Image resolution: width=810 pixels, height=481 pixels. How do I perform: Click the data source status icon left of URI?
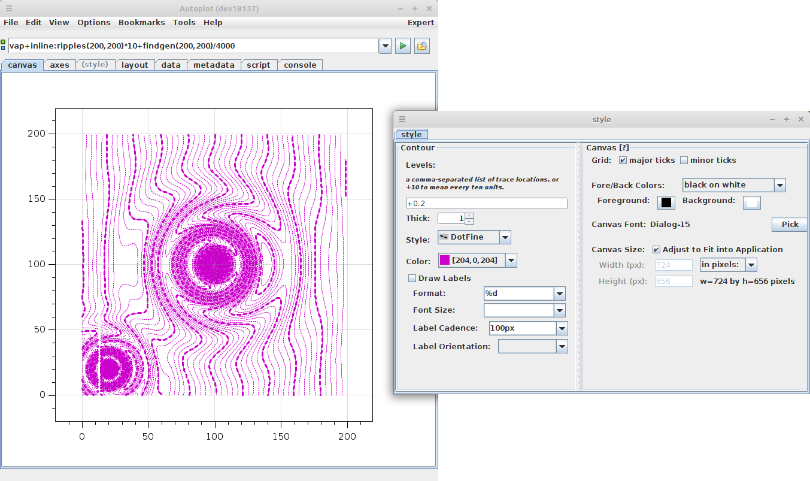tap(3, 46)
